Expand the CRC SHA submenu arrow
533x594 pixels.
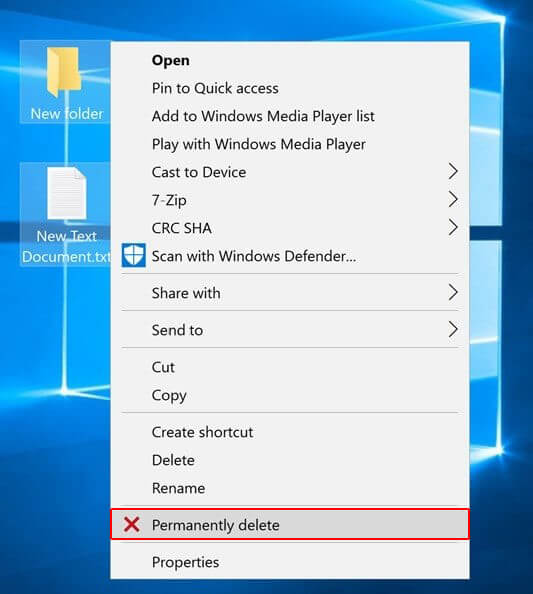(453, 227)
